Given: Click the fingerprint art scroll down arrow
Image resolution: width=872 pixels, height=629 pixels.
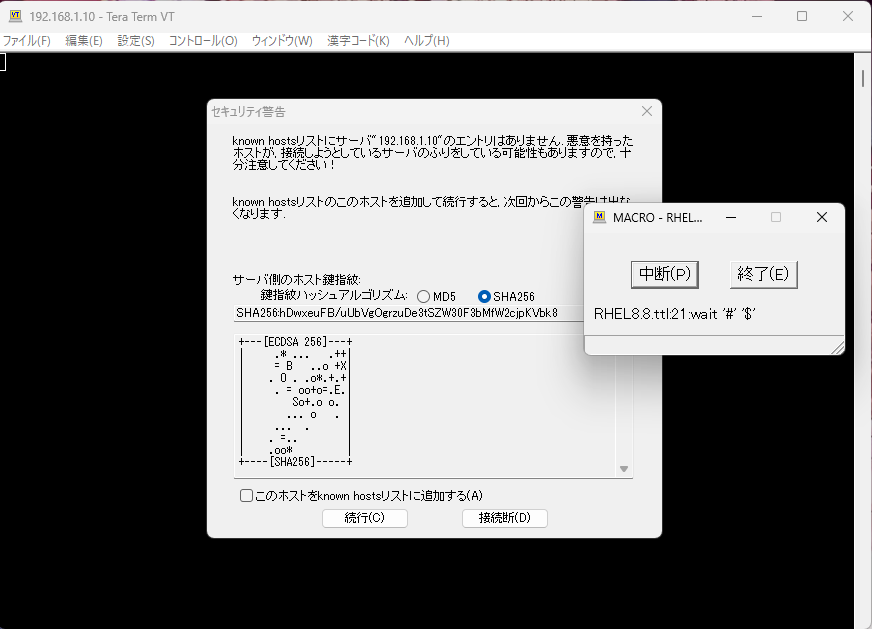Looking at the screenshot, I should click(624, 469).
